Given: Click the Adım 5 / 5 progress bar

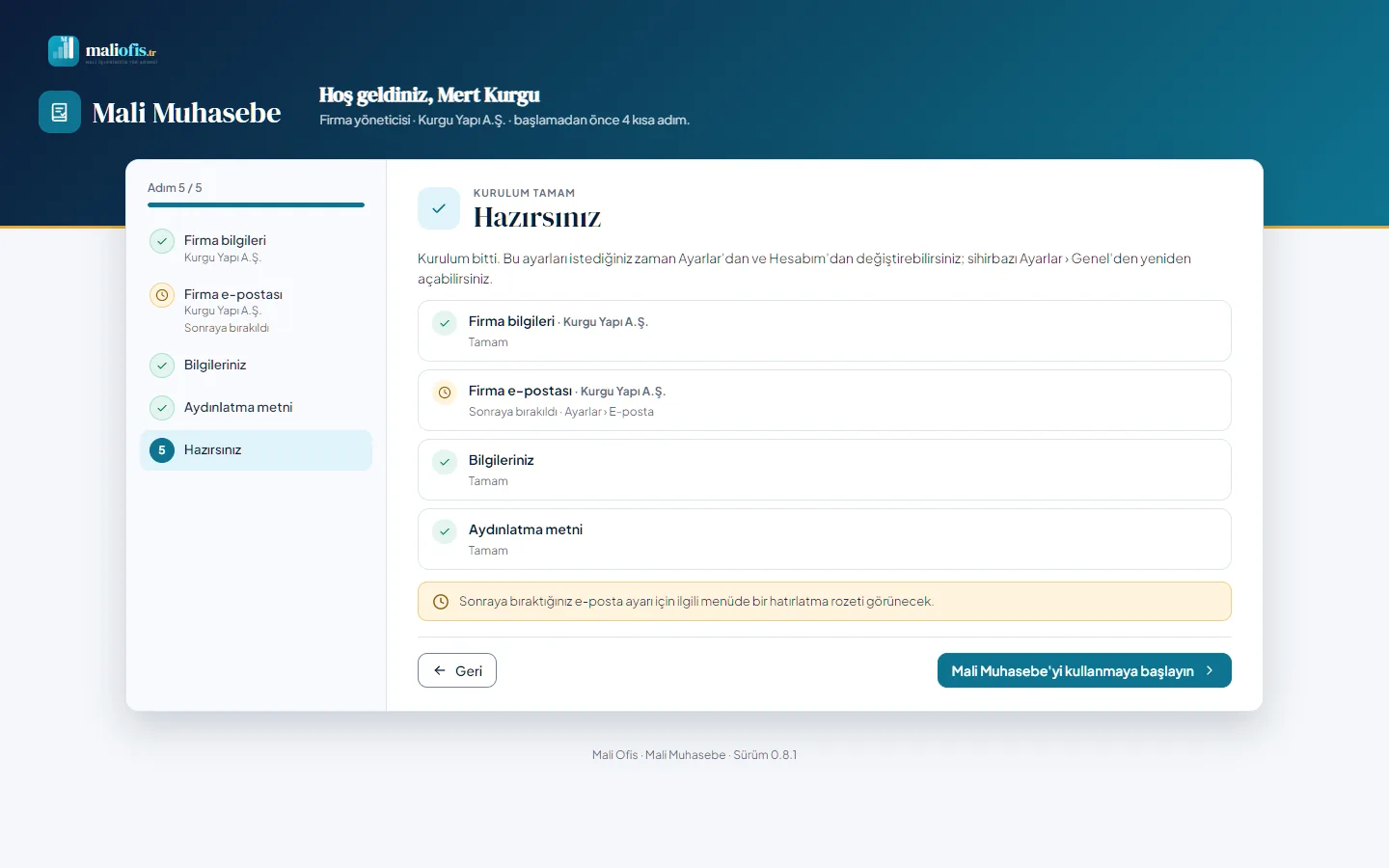Looking at the screenshot, I should [256, 204].
